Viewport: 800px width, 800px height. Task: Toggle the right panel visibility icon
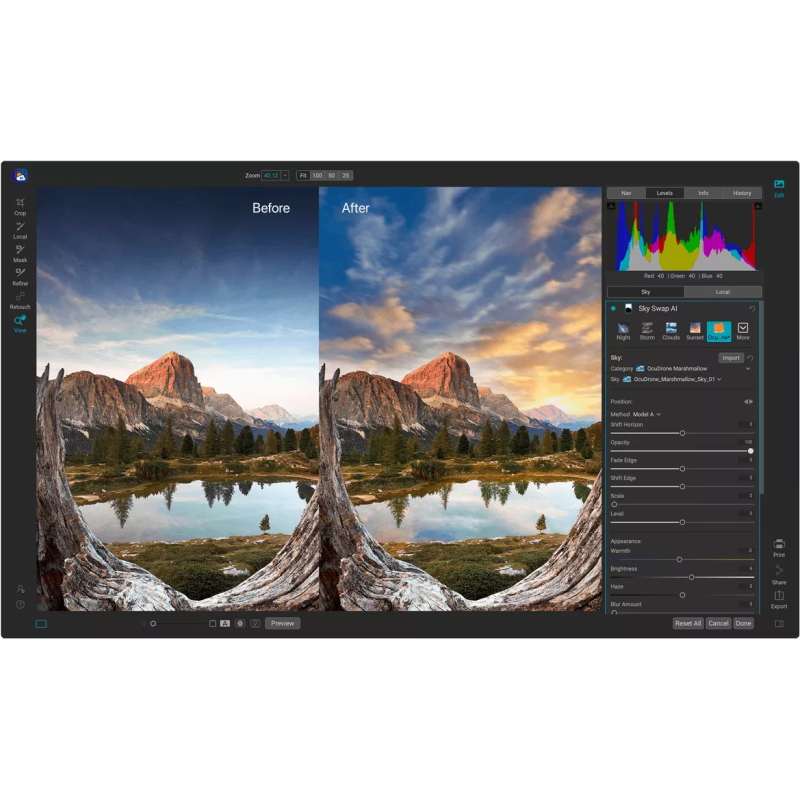(779, 623)
